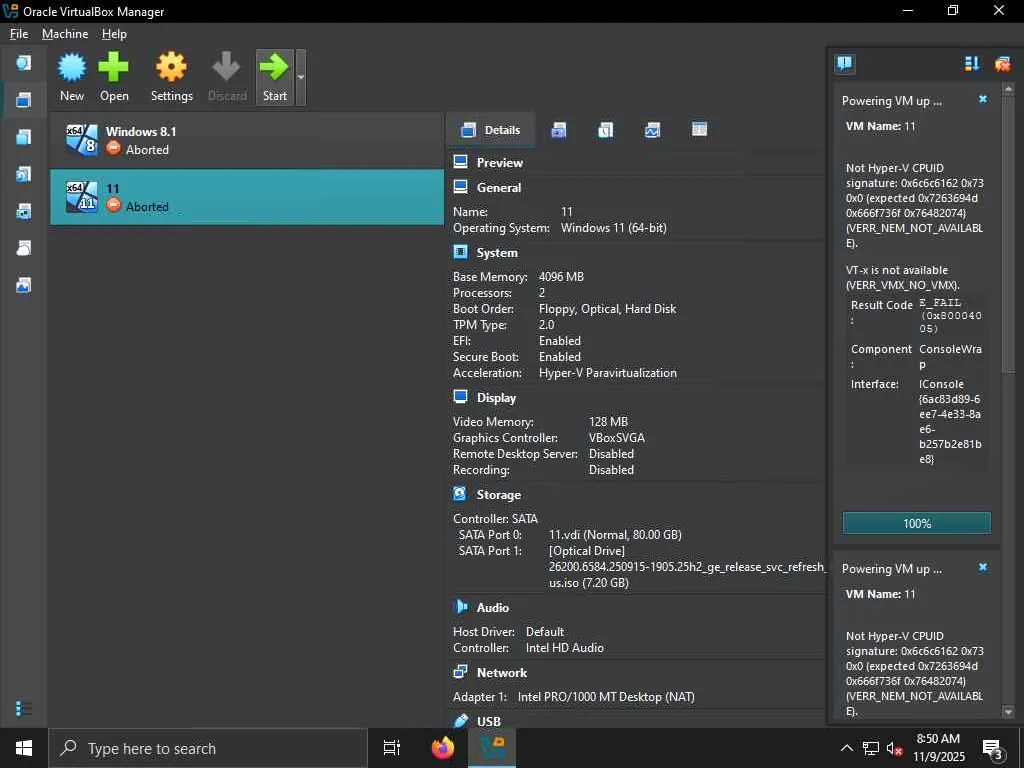Open the Windows Start menu

pyautogui.click(x=24, y=748)
